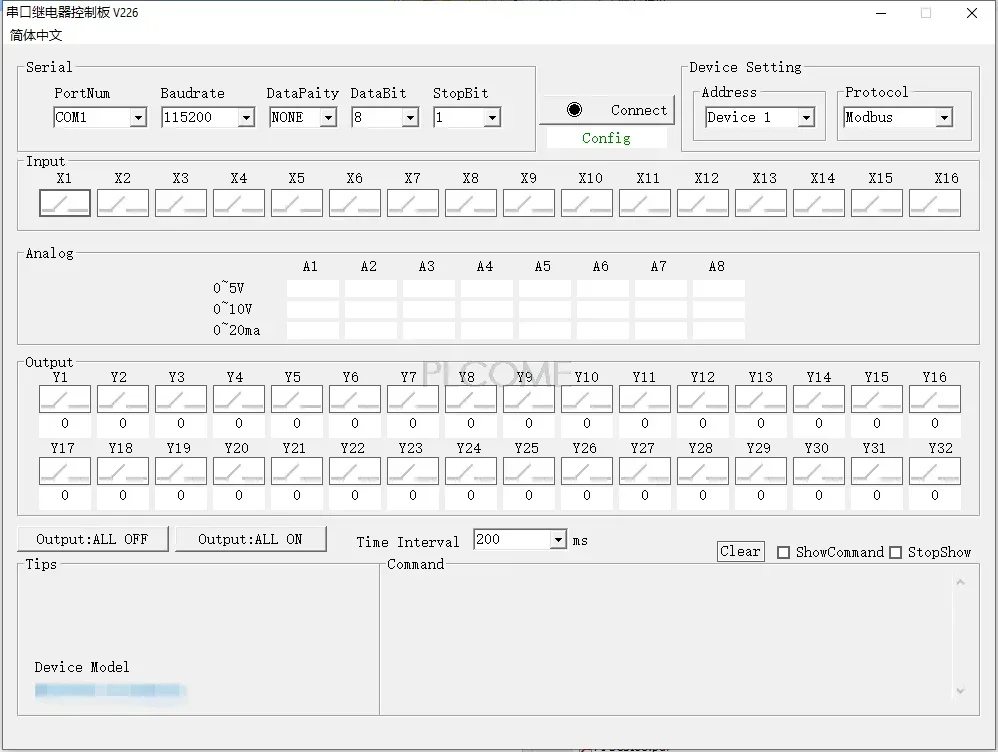Screen dimensions: 998x752
Task: Switch the Y27 relay output icon
Action: (645, 471)
